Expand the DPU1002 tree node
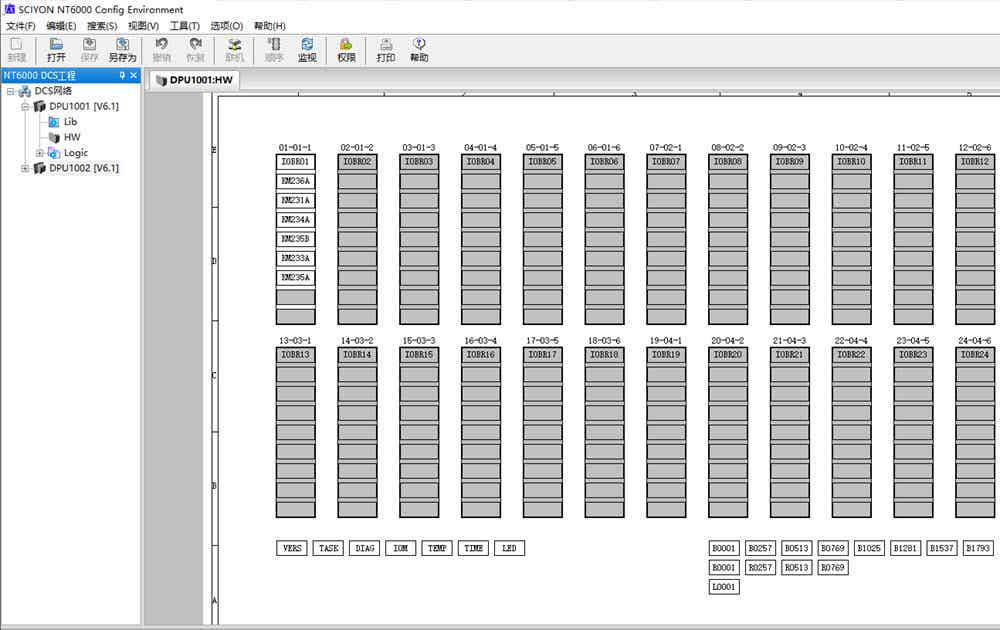1000x630 pixels. pos(25,168)
